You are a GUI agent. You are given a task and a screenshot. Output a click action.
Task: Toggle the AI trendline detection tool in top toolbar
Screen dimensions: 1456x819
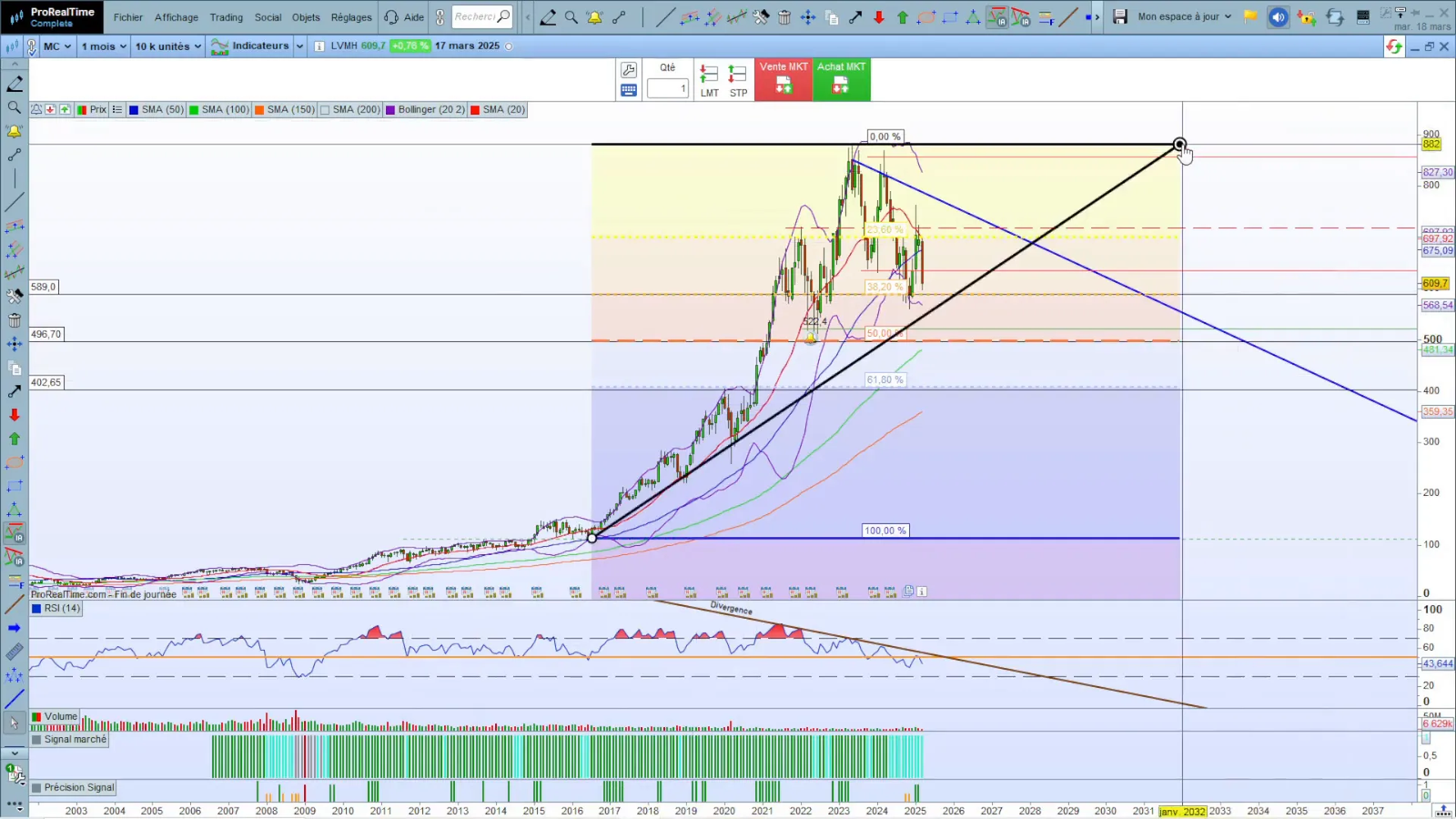click(x=997, y=16)
